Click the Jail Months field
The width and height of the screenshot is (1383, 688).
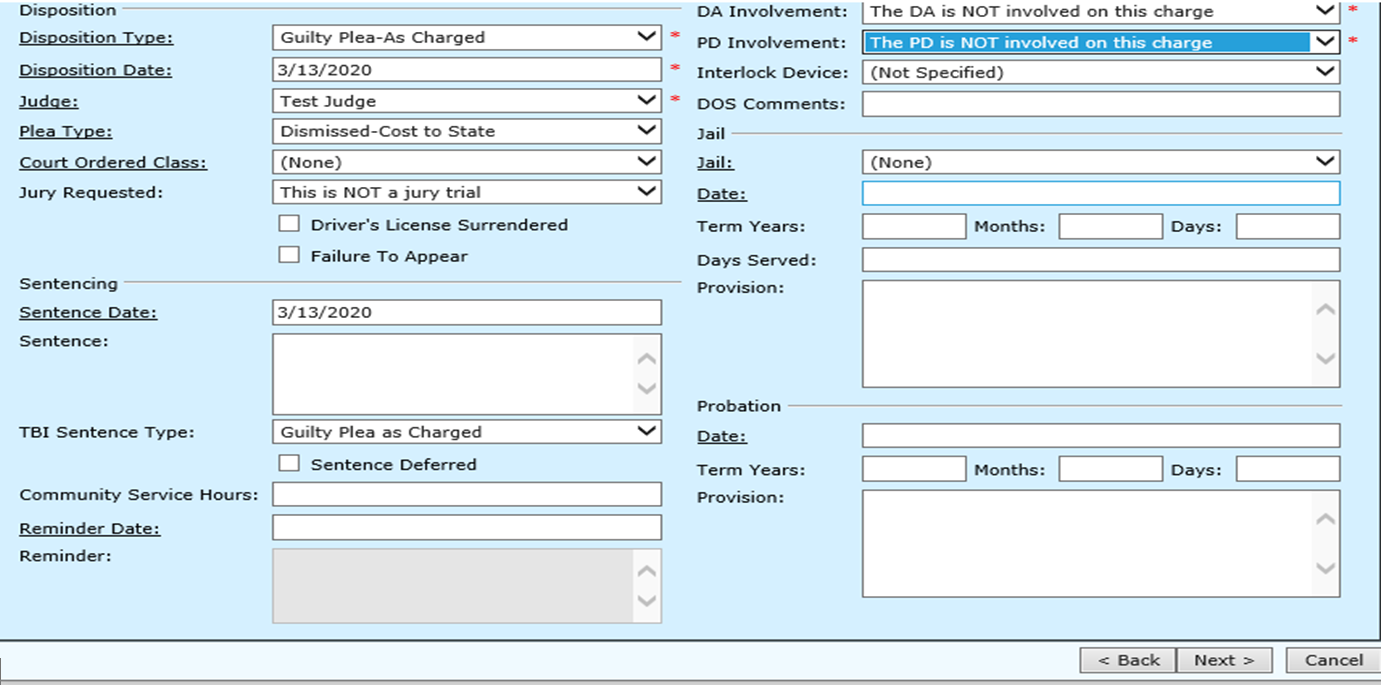coord(1110,226)
